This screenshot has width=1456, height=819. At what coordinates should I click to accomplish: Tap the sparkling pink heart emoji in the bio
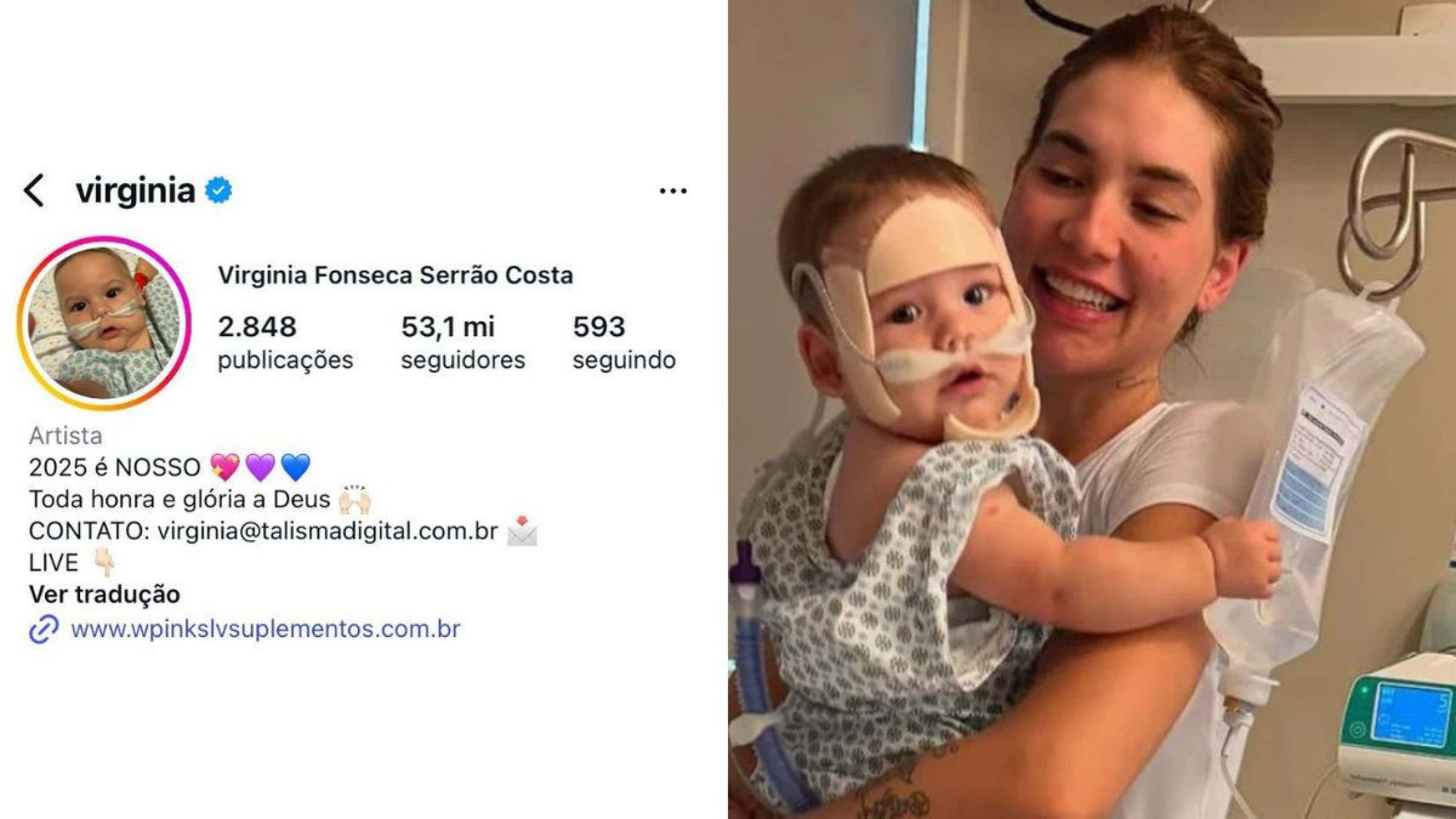click(225, 467)
